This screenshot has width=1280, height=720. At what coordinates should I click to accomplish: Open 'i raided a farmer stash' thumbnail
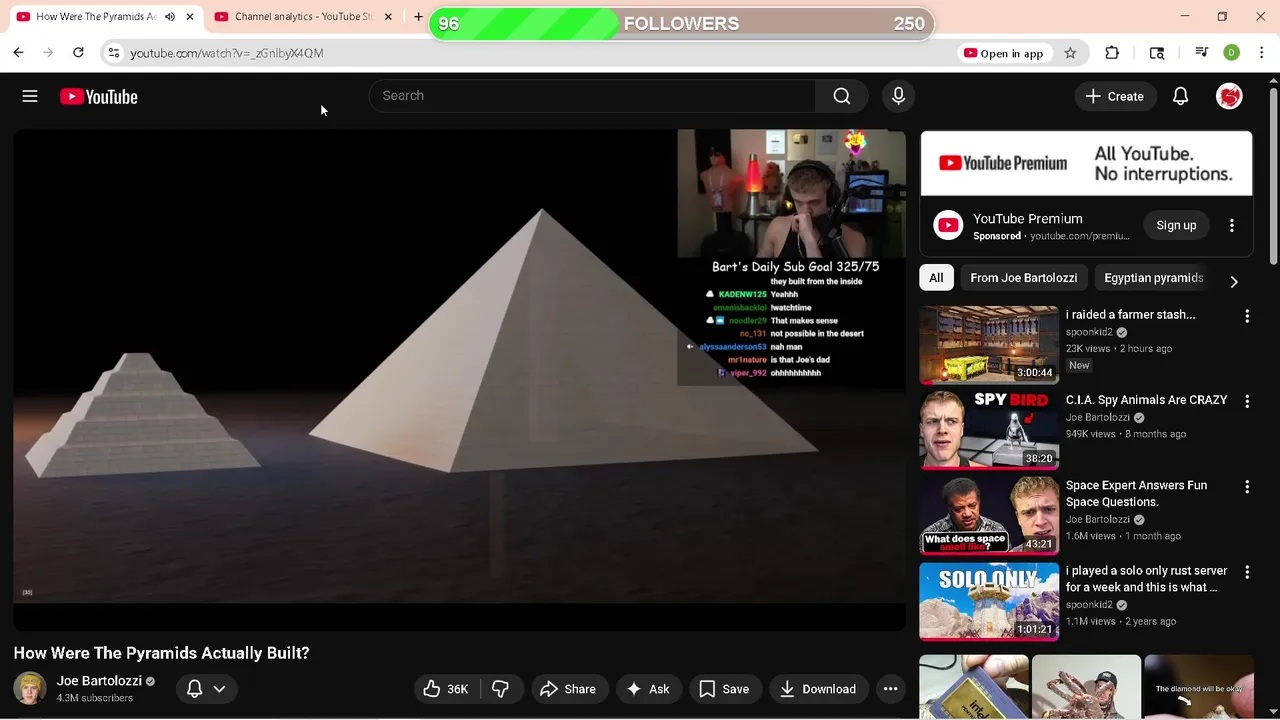click(x=989, y=345)
